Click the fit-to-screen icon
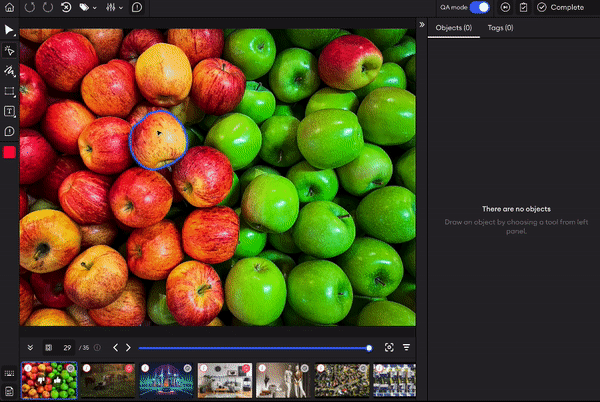Image resolution: width=600 pixels, height=402 pixels. pos(389,347)
